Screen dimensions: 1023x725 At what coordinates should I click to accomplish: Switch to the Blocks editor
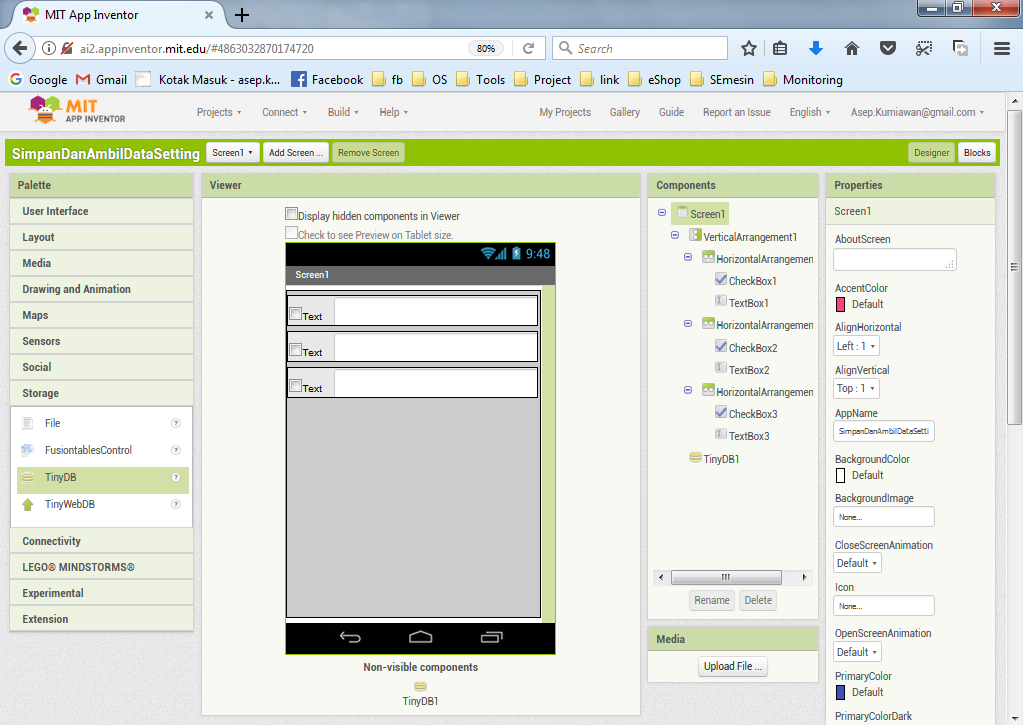click(x=976, y=153)
